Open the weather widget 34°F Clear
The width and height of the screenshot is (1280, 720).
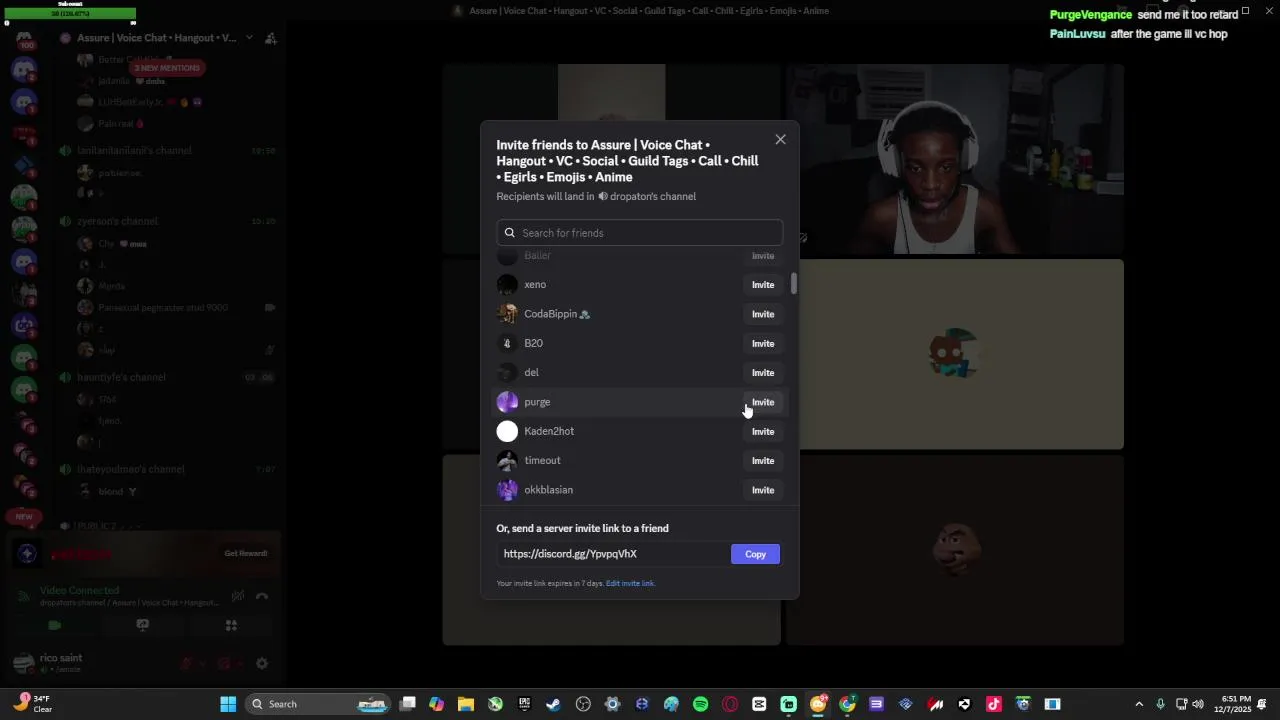pyautogui.click(x=32, y=704)
